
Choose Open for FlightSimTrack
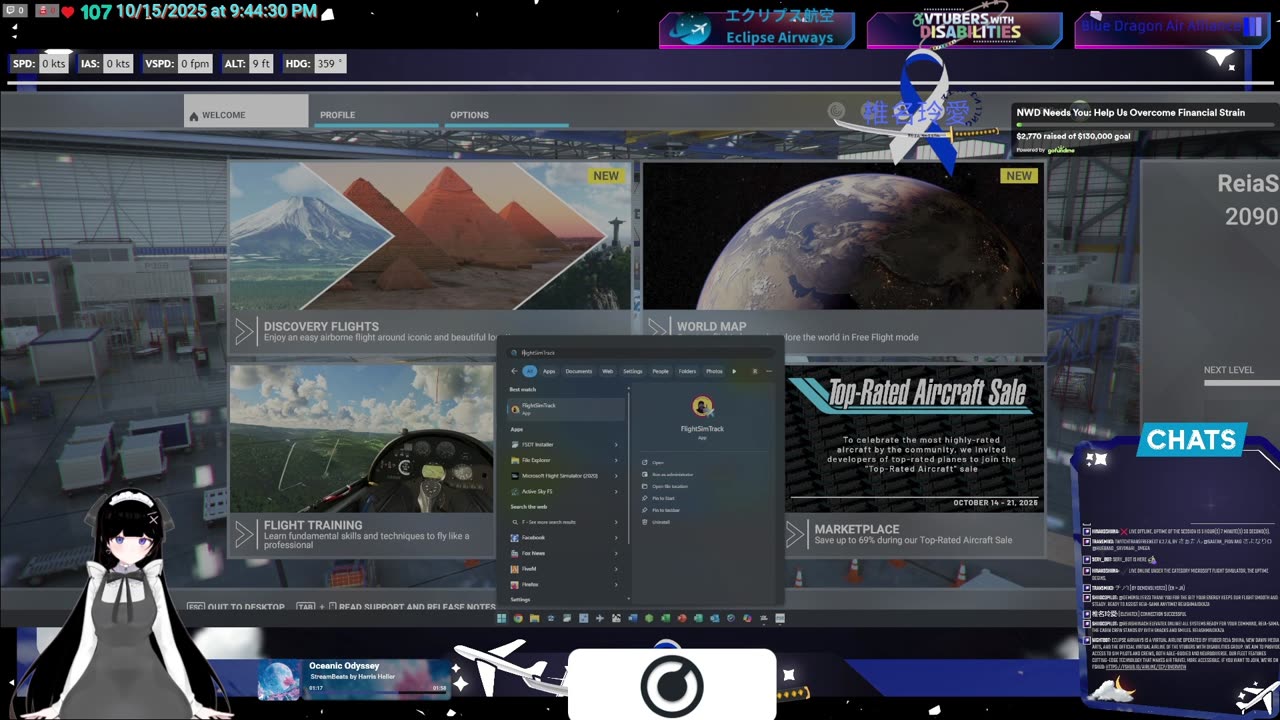[x=658, y=462]
